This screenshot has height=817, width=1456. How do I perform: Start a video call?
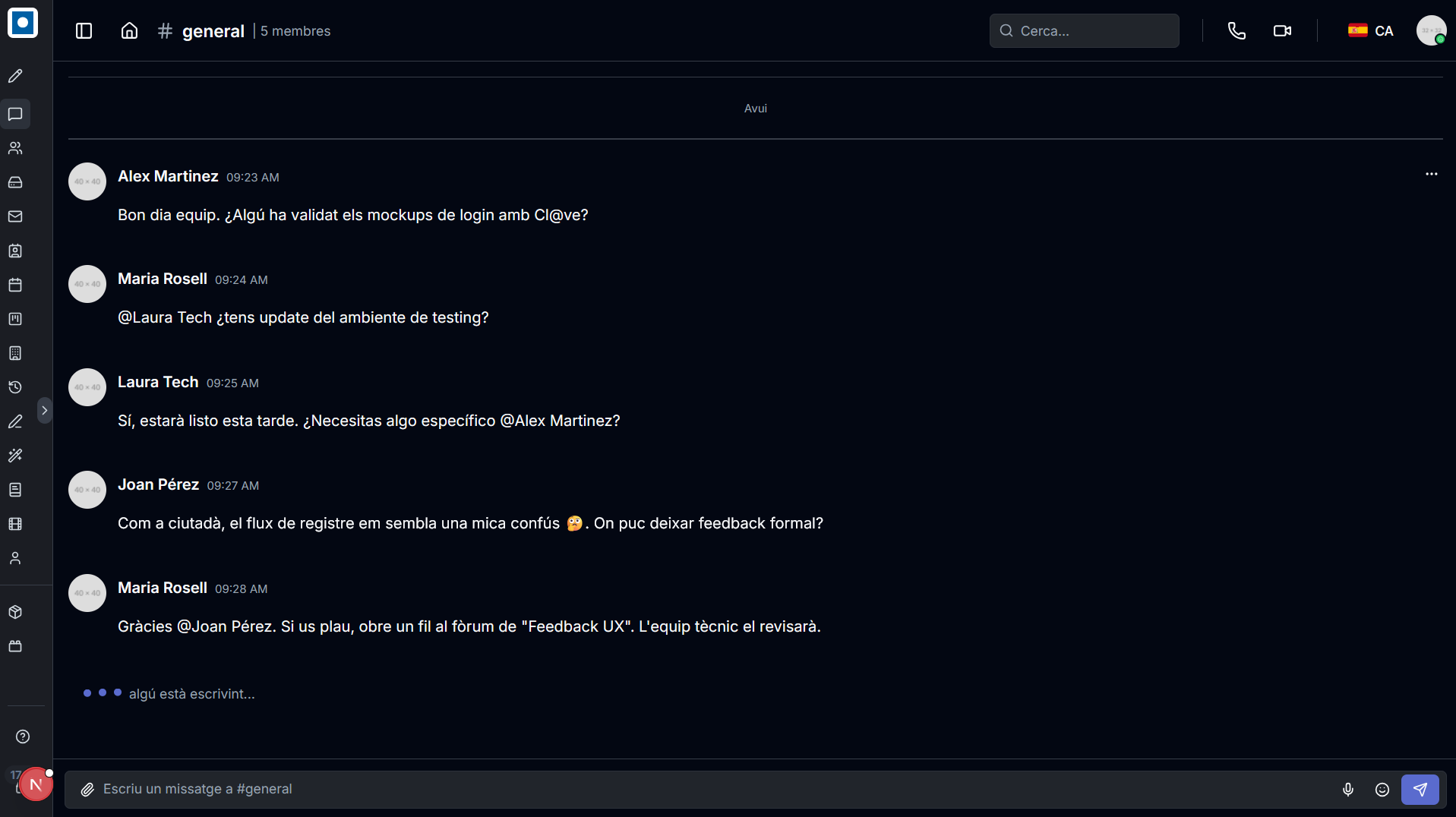click(1282, 30)
